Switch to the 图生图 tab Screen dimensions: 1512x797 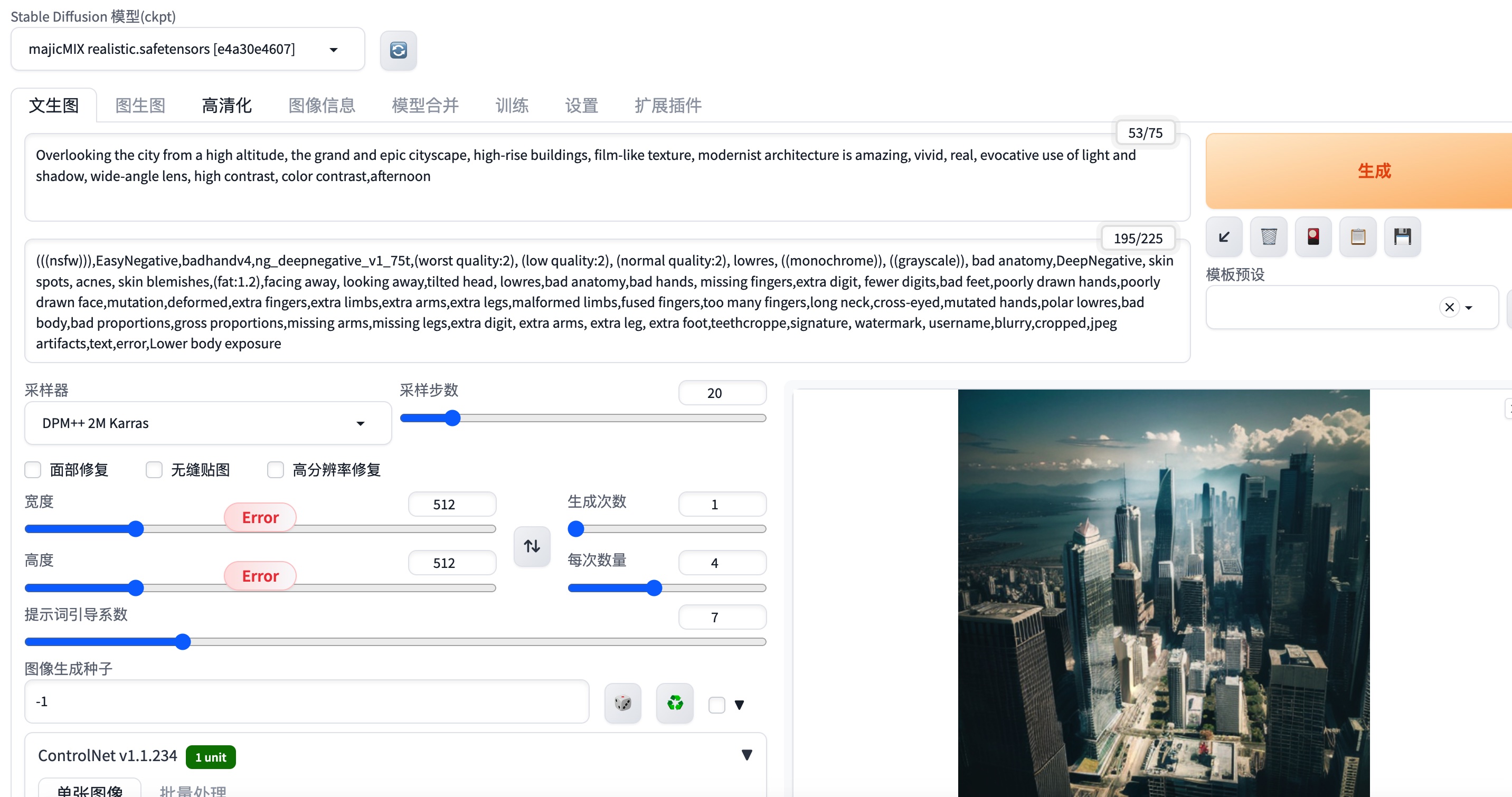140,106
